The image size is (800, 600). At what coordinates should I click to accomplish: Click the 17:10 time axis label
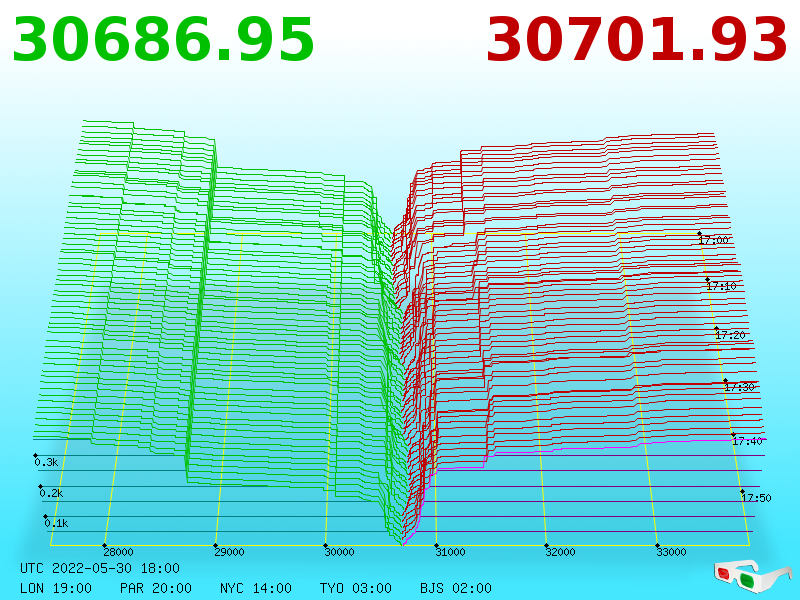(x=721, y=286)
